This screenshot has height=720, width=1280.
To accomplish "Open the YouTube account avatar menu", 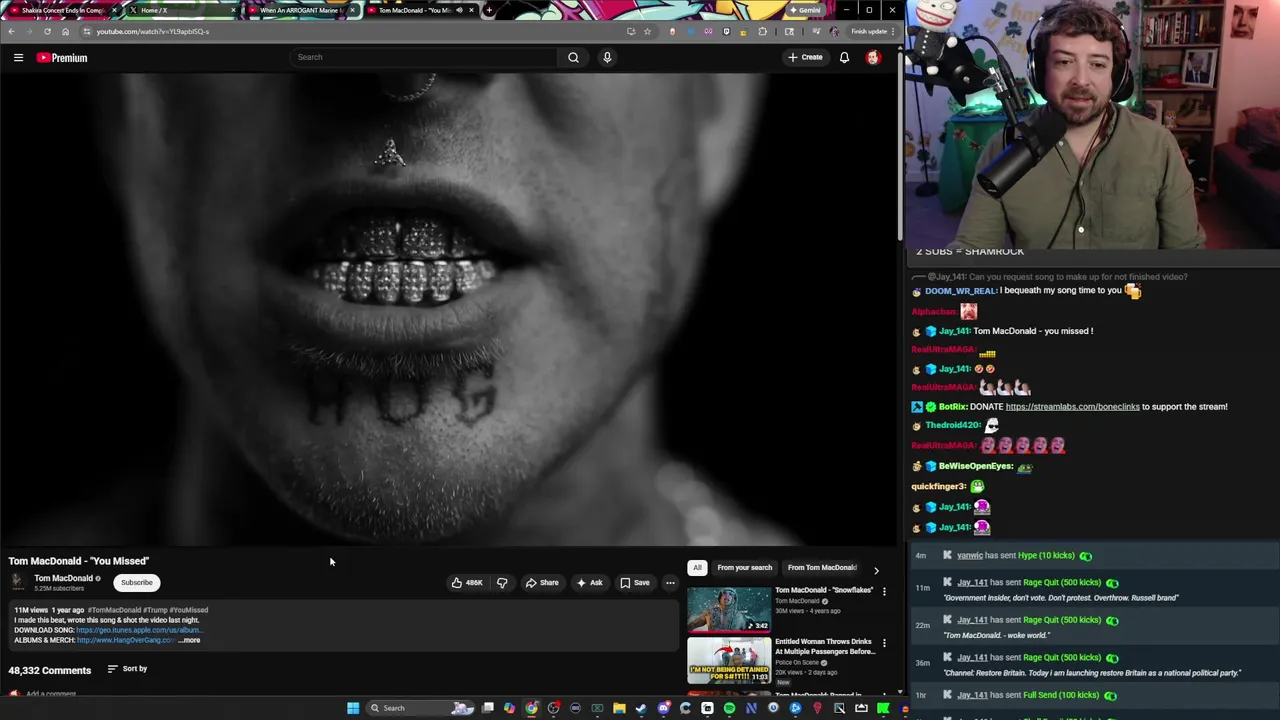I will [873, 57].
